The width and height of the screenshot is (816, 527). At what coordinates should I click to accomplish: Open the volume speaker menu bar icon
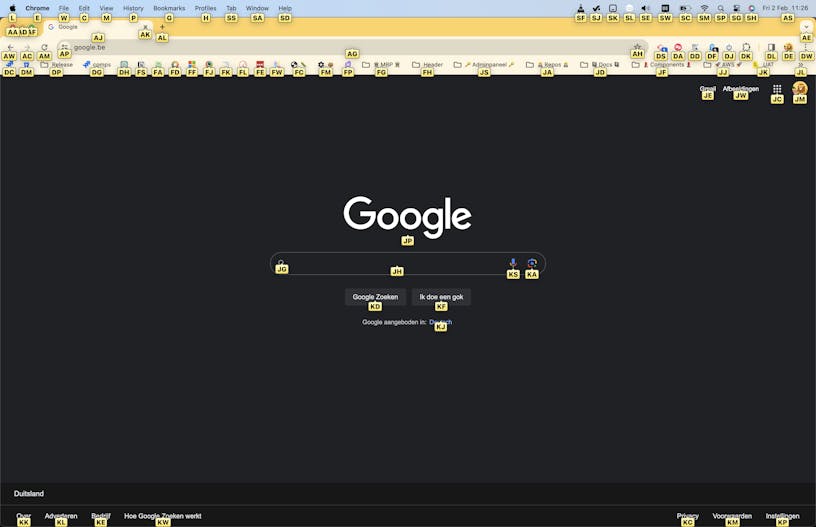[645, 8]
